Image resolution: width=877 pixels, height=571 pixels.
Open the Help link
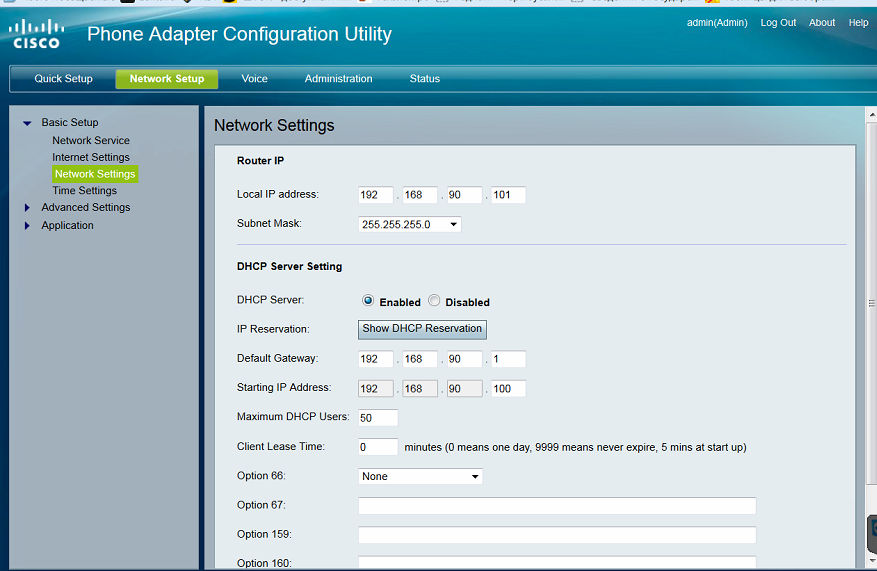point(858,22)
